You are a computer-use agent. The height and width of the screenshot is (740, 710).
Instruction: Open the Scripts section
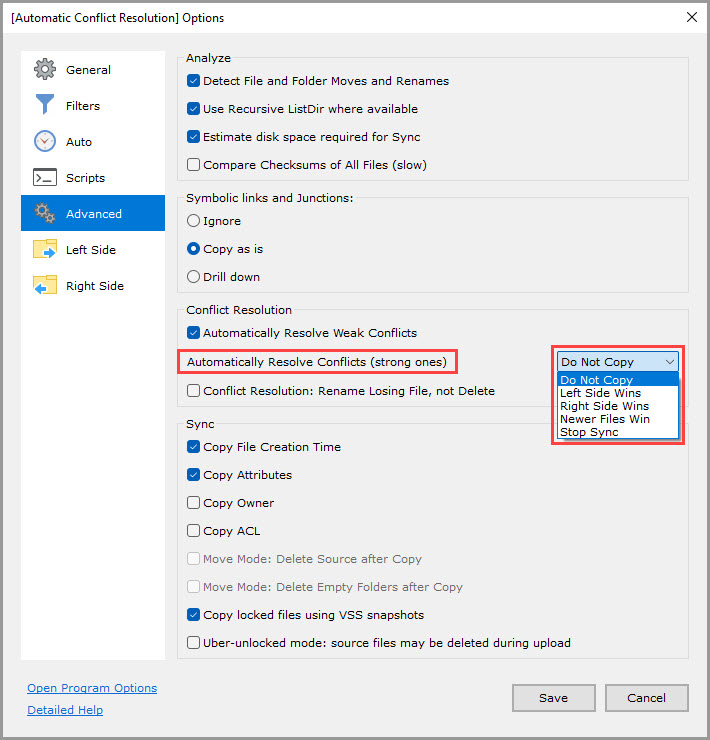pos(93,177)
